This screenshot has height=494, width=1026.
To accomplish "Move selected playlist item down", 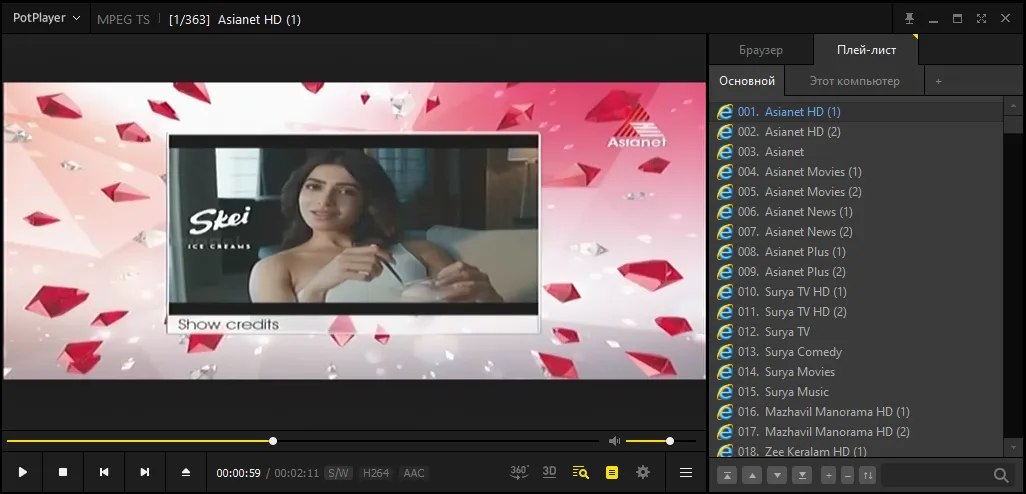I will coord(777,475).
